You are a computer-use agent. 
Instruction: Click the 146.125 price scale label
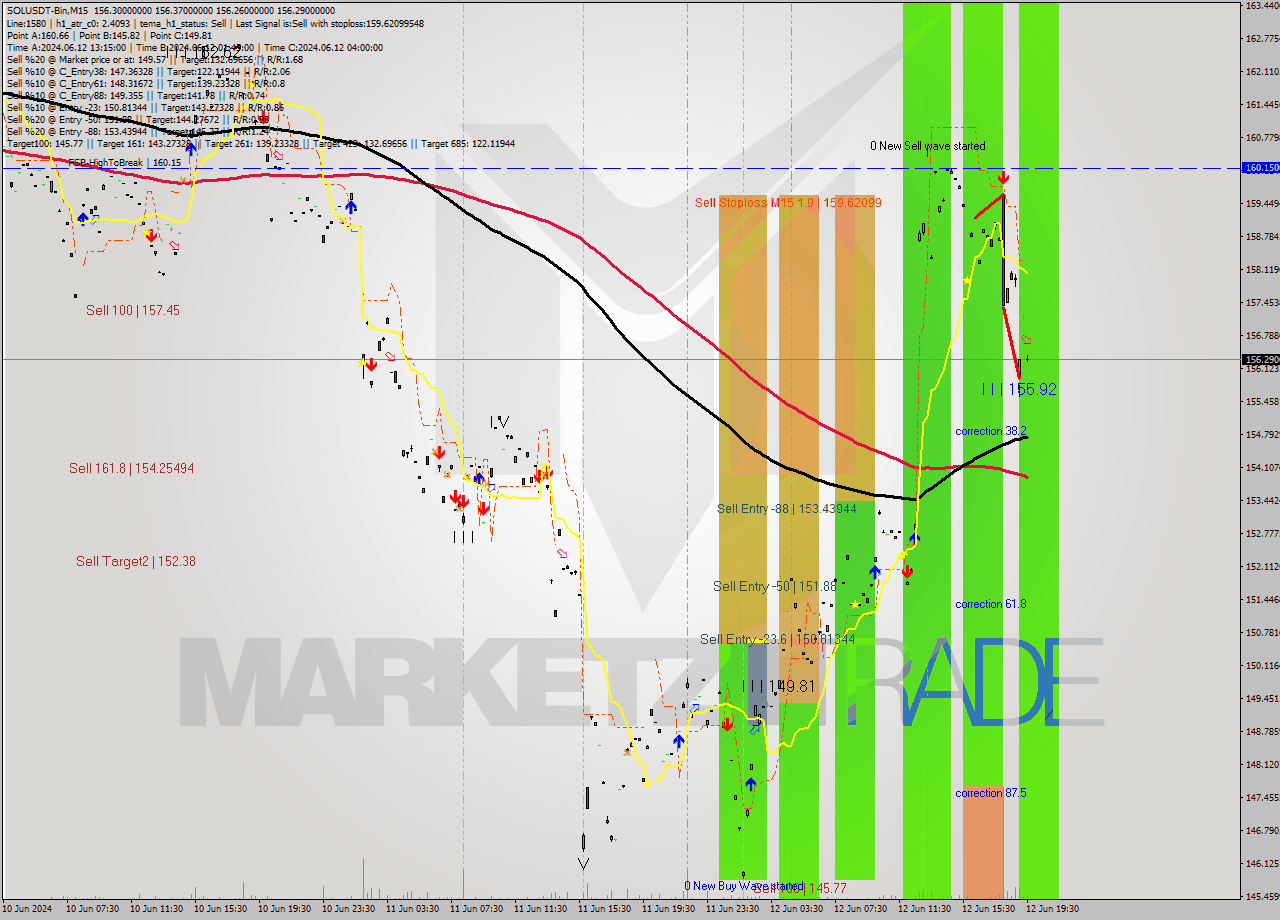coord(1262,863)
